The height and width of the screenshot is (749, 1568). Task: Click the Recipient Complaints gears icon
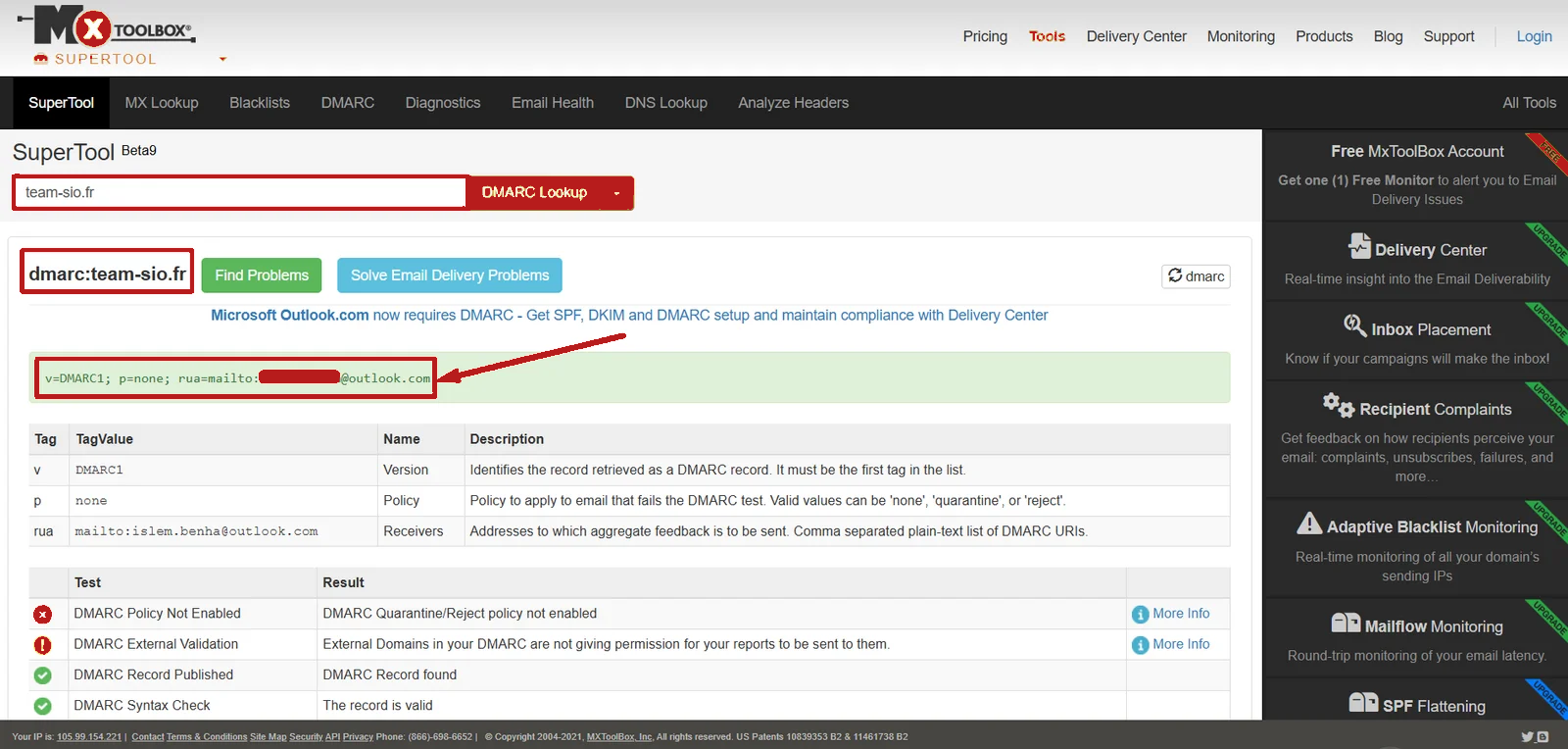coord(1338,405)
